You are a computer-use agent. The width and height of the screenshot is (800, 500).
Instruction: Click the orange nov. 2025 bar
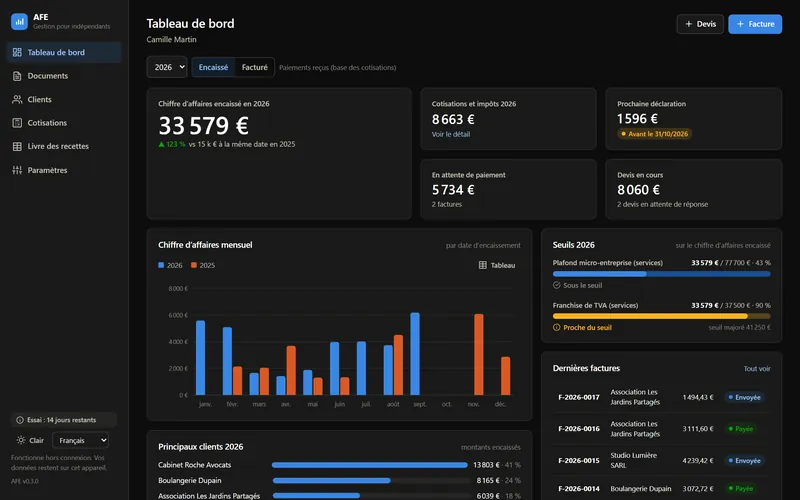point(479,355)
